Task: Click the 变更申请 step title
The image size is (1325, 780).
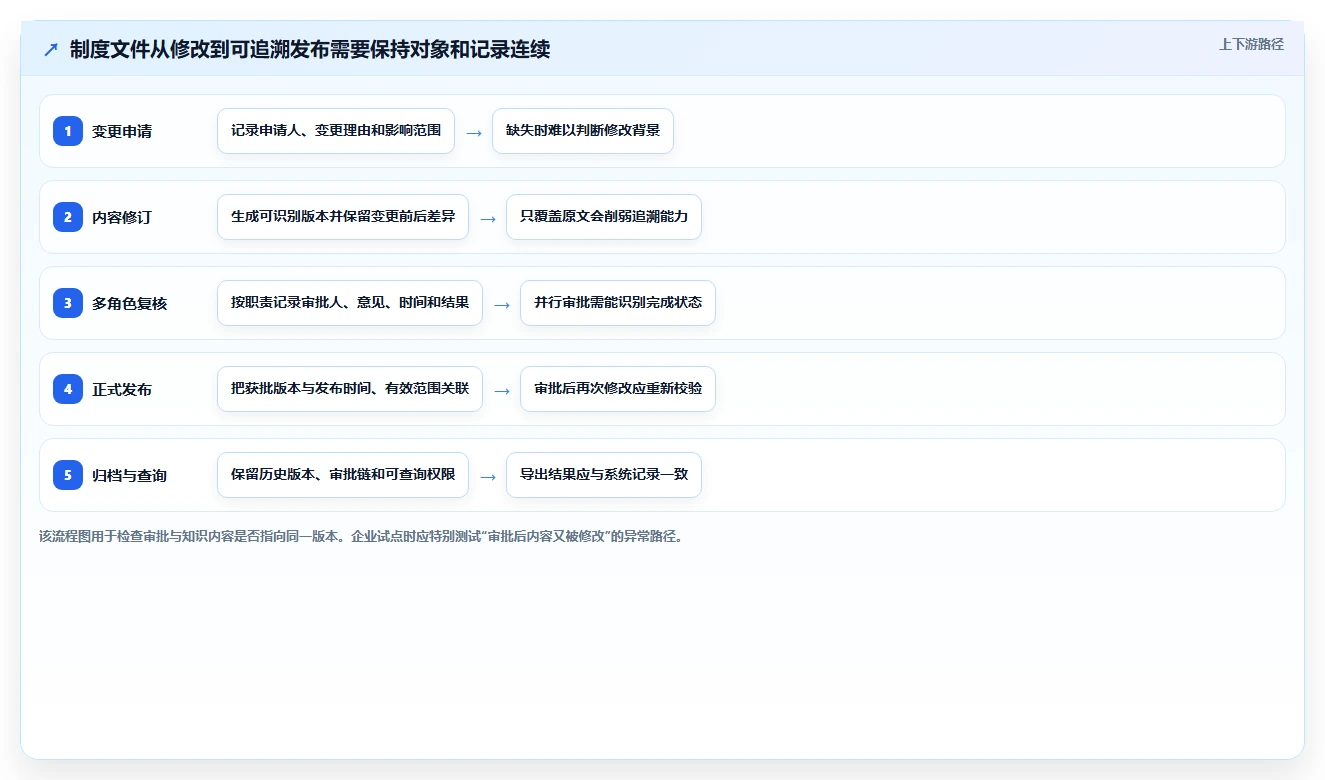Action: point(122,131)
